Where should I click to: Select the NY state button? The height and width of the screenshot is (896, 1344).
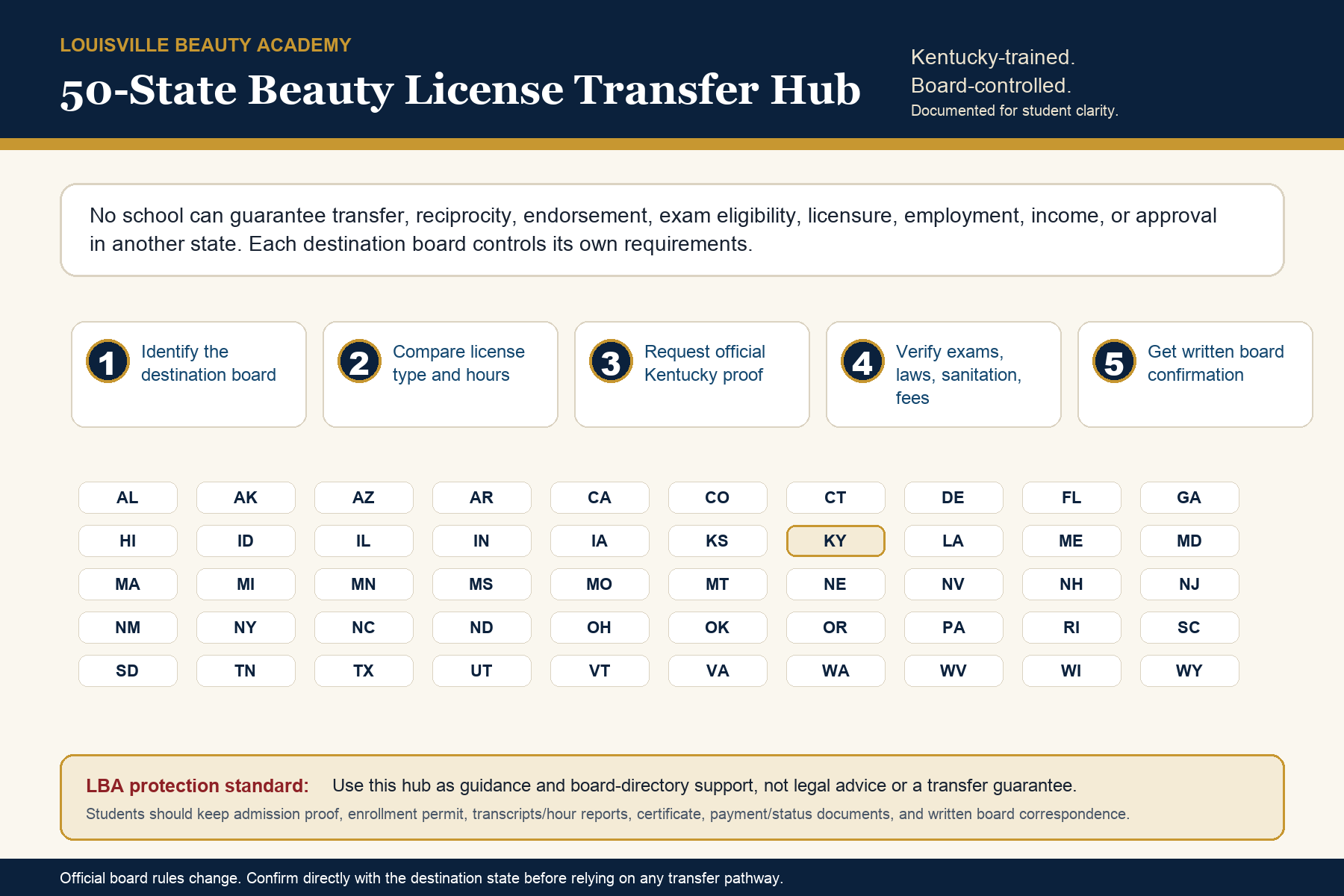coord(246,627)
